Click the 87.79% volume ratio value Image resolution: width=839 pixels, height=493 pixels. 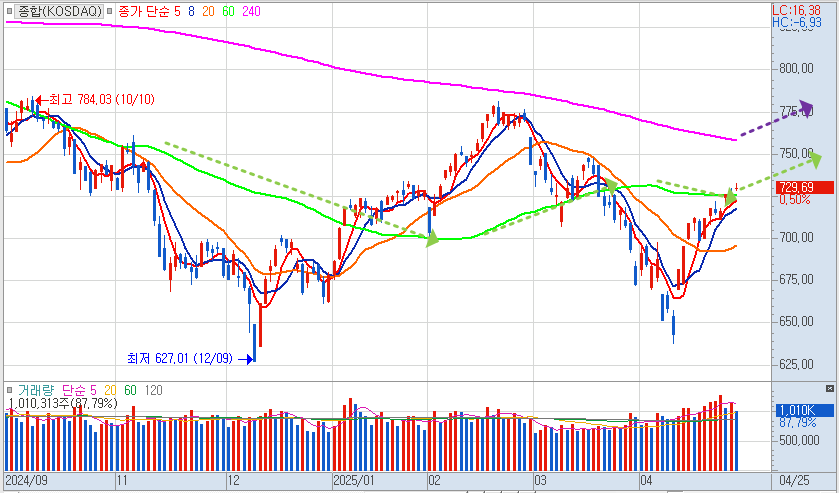[798, 423]
